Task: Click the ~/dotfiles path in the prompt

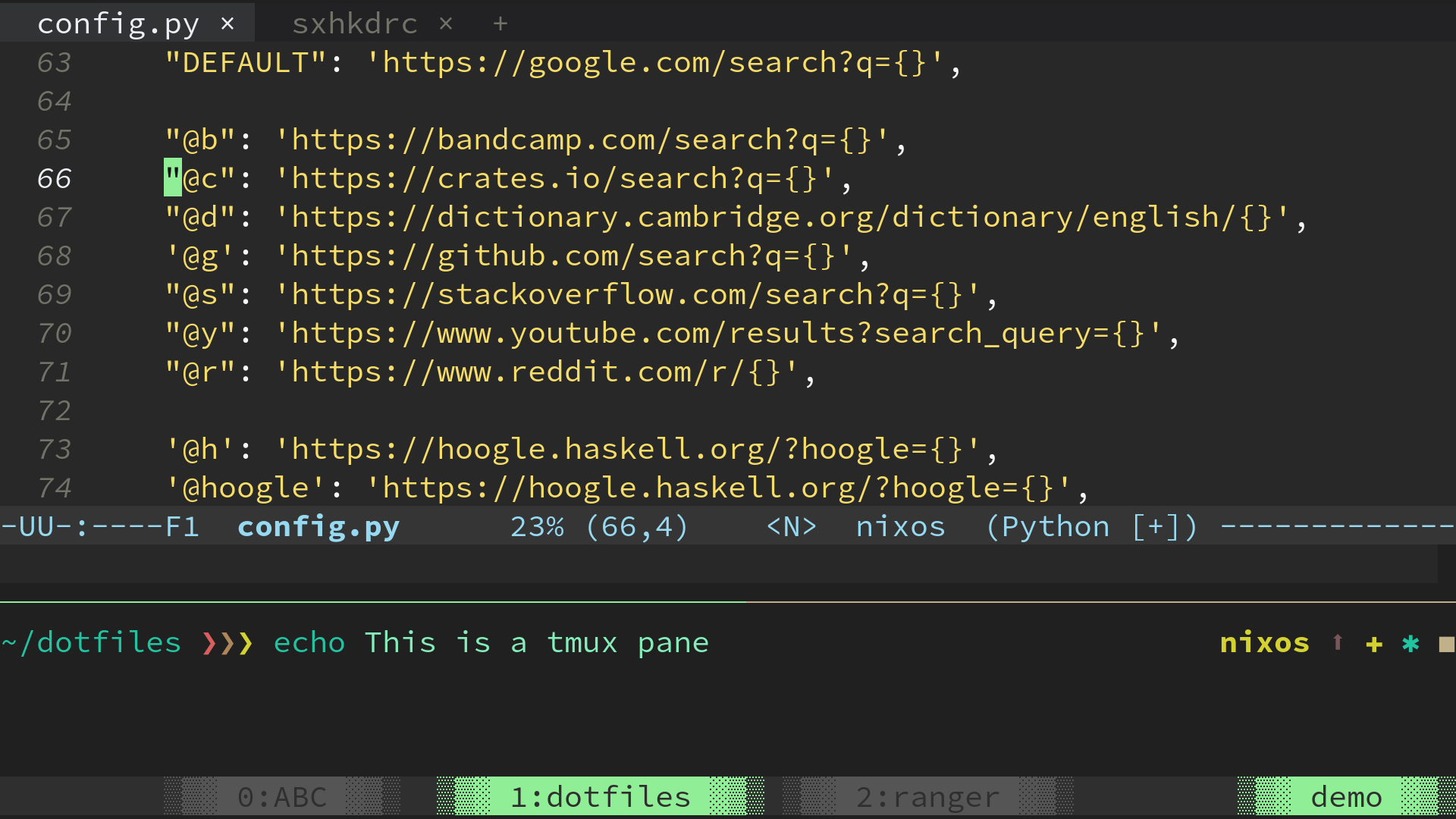Action: point(91,642)
